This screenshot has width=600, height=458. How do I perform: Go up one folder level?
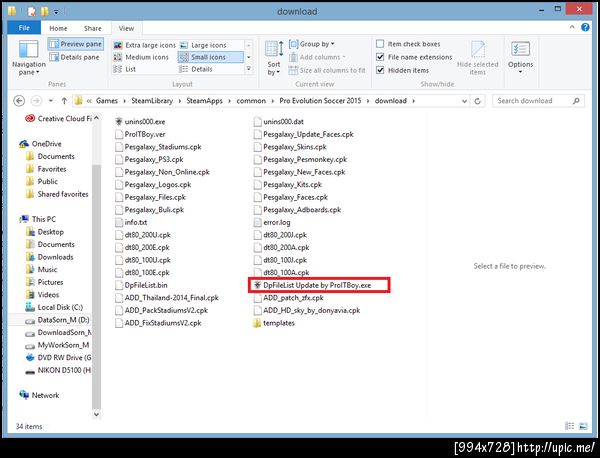coord(64,101)
